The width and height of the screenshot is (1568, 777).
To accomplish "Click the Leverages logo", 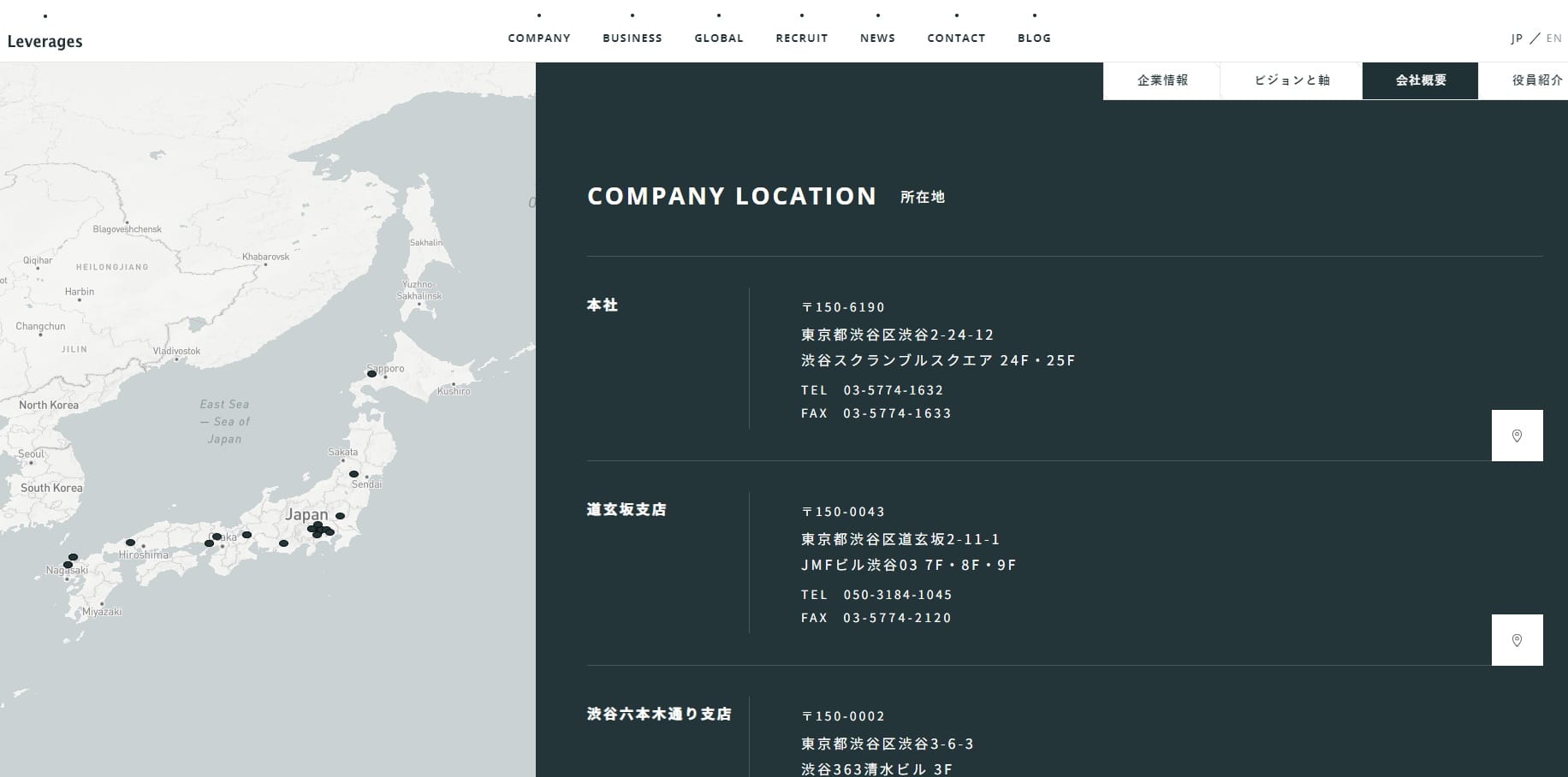I will coord(45,41).
